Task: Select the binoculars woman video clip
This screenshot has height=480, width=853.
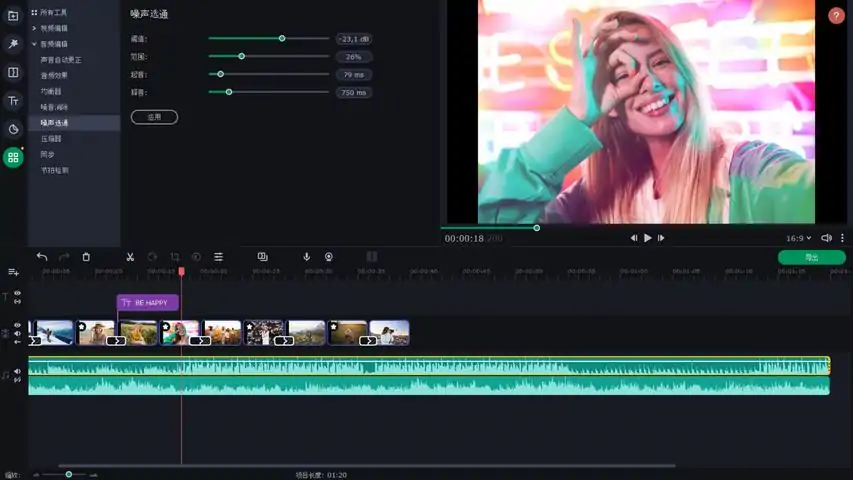Action: click(390, 333)
